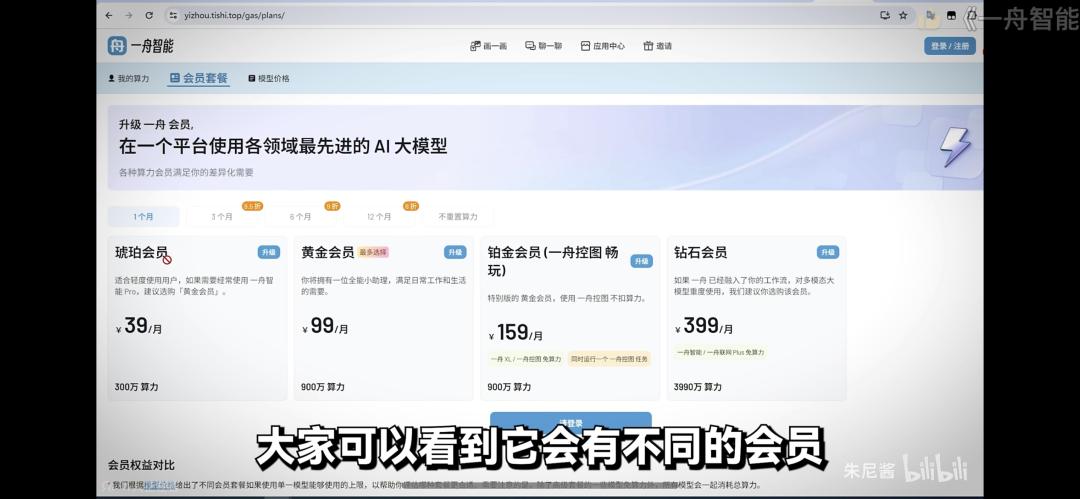
Task: Click the 升级 一舟 会员 banner text
Action: 156,125
